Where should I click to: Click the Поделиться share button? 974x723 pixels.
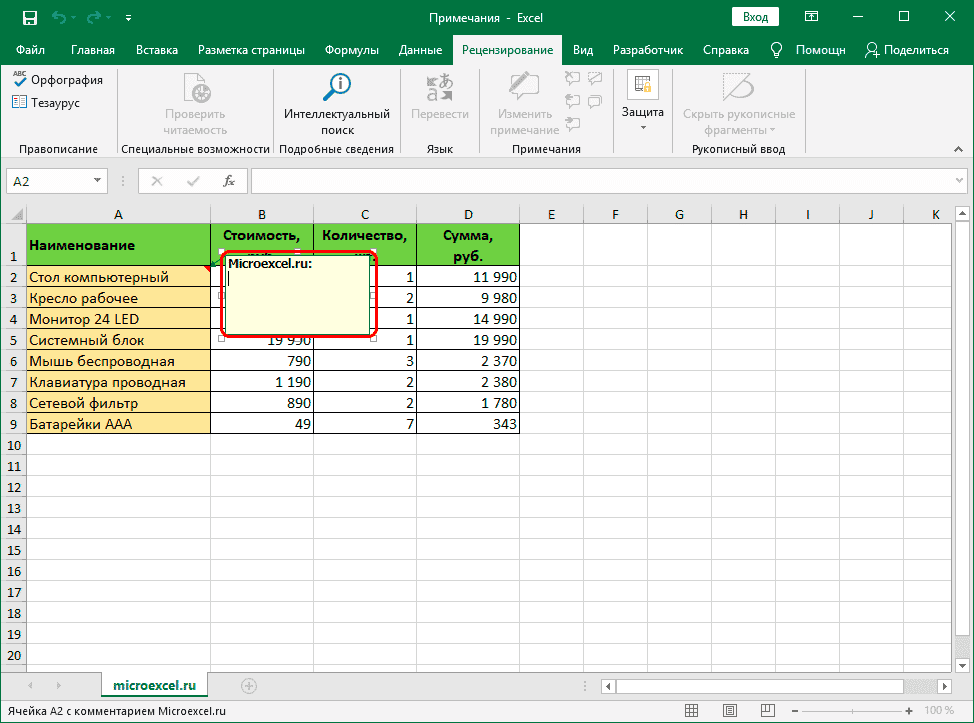[907, 50]
